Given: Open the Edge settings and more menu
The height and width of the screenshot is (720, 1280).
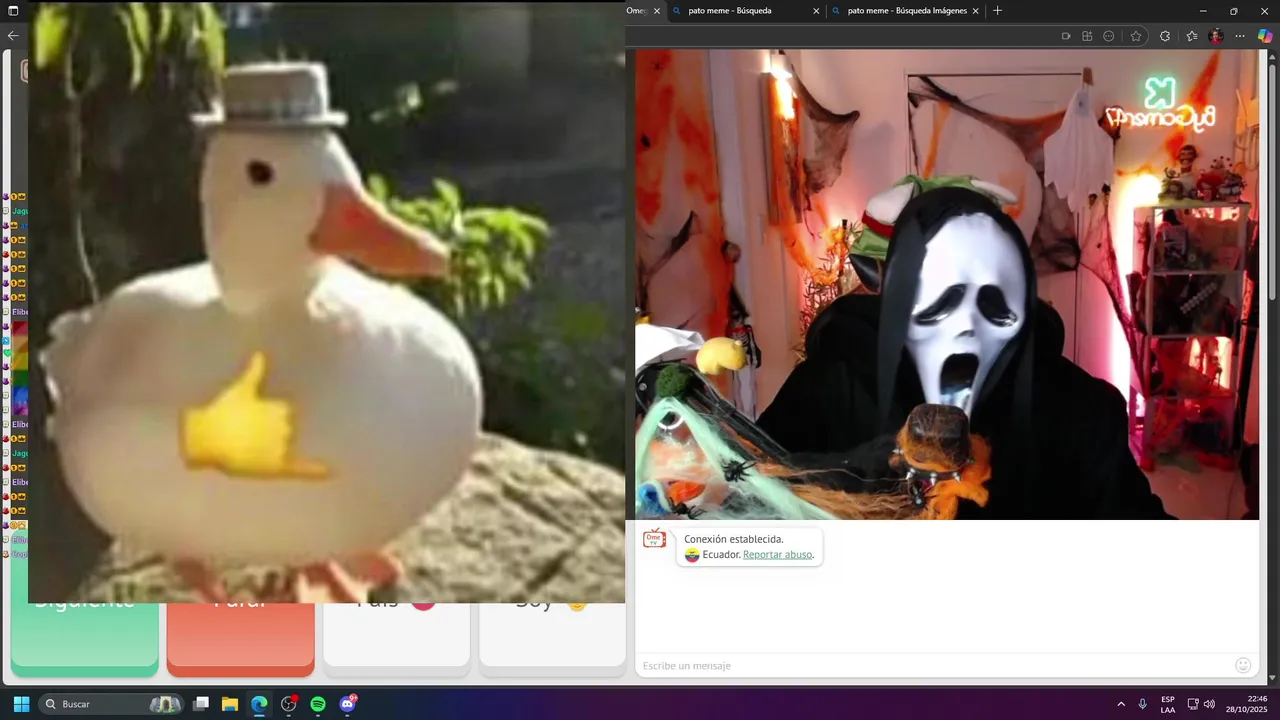Looking at the screenshot, I should pyautogui.click(x=1240, y=36).
